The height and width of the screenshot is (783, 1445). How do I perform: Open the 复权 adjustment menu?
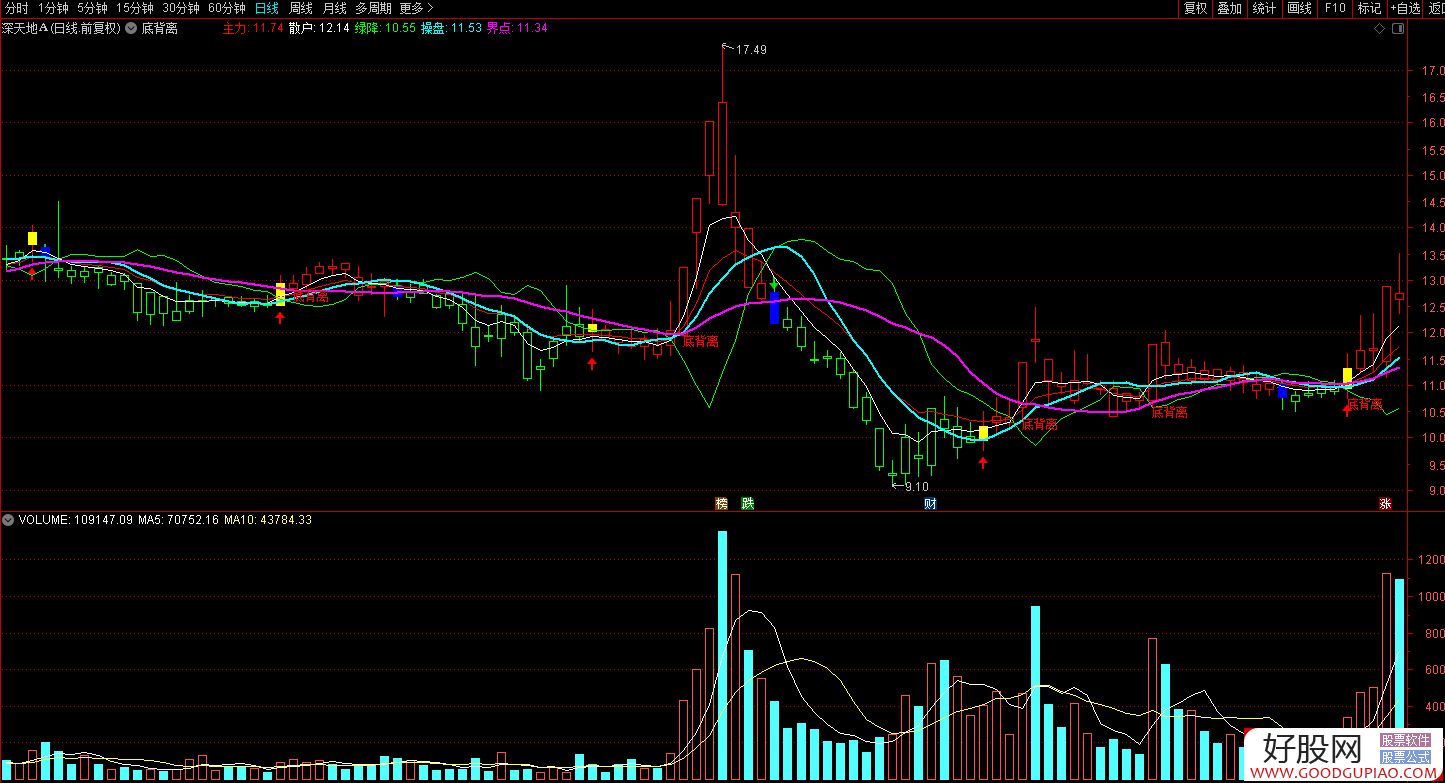tap(1195, 8)
